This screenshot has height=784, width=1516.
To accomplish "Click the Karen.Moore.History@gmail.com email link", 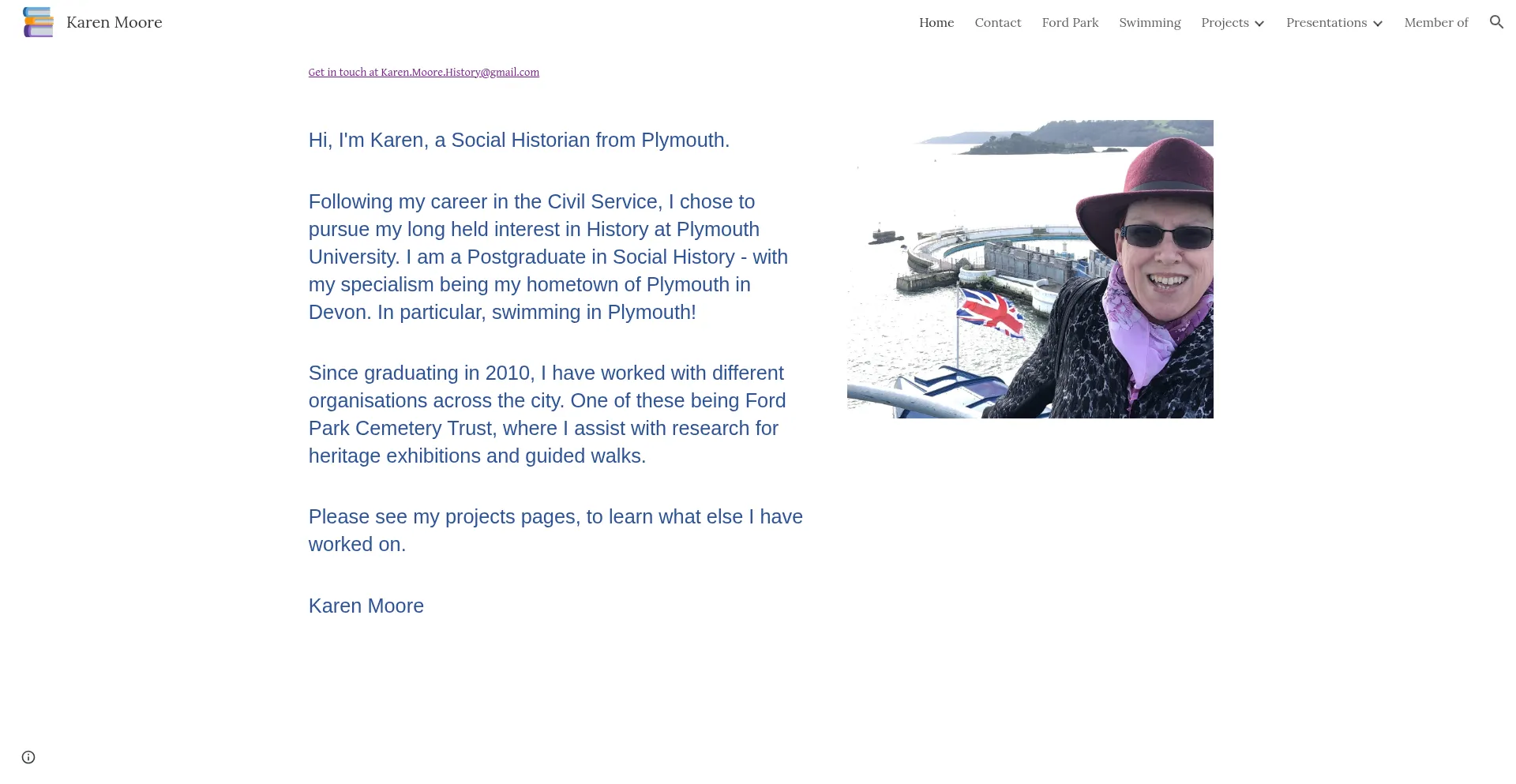I will (x=424, y=72).
